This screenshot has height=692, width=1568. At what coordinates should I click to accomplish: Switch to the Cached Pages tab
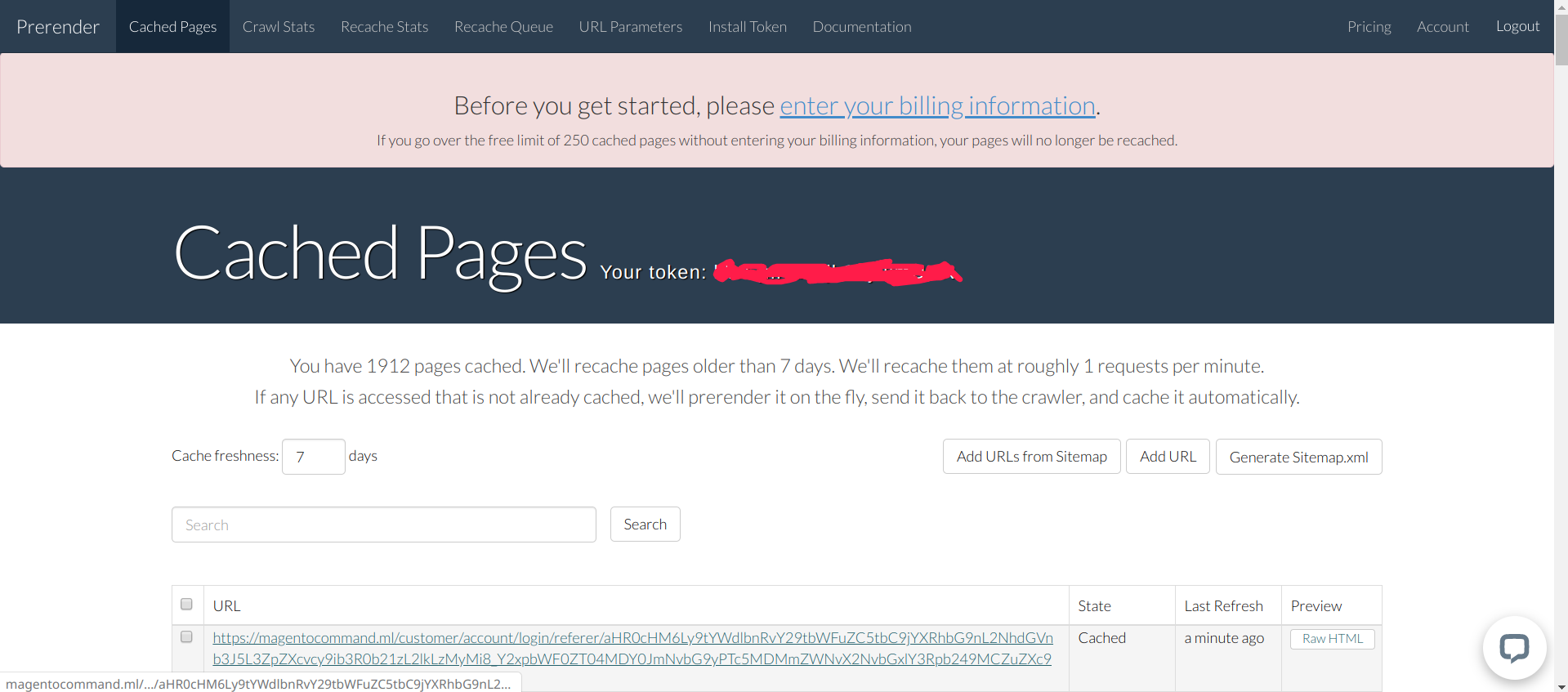point(172,27)
